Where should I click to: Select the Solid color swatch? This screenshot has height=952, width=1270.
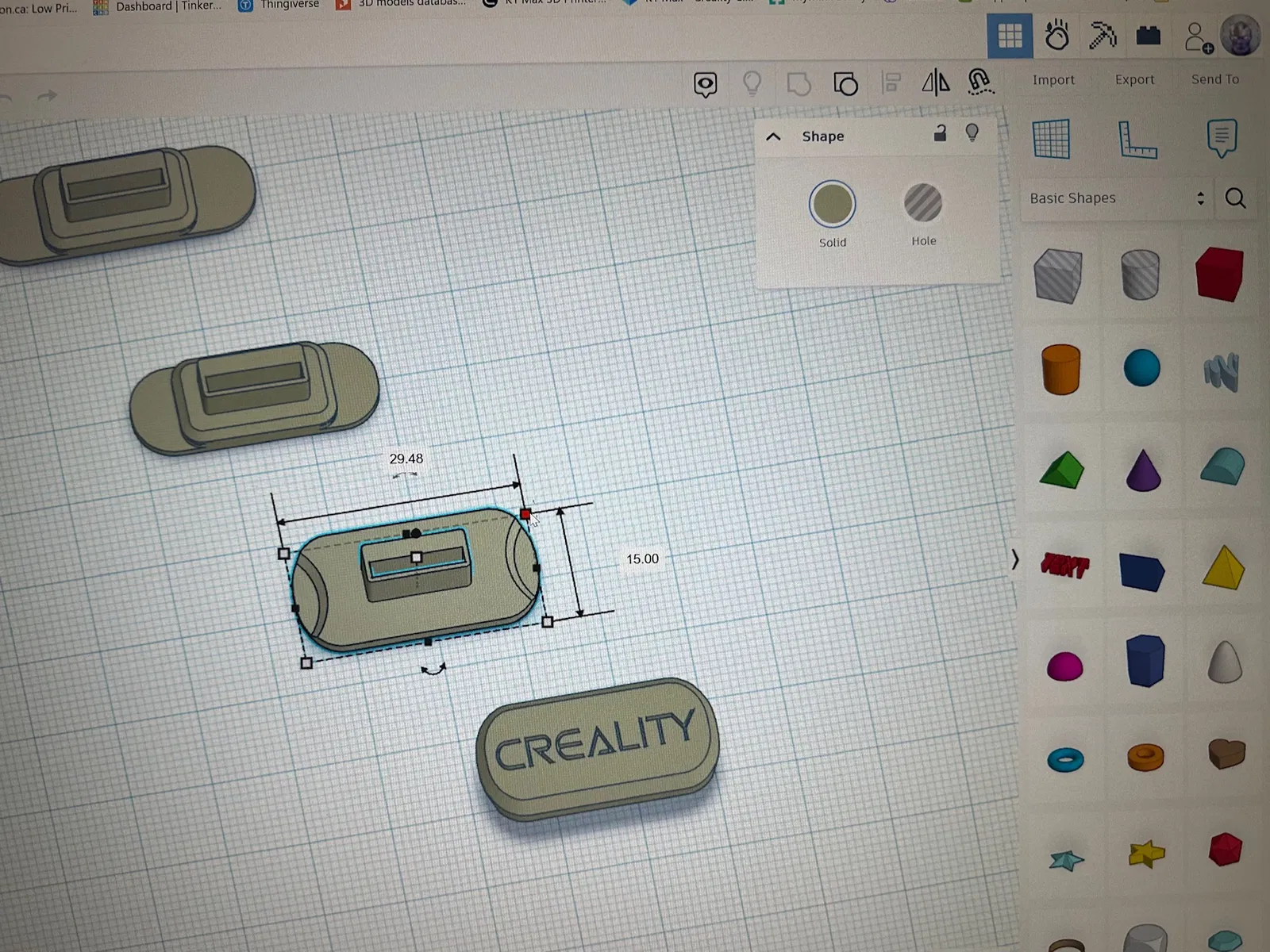[832, 204]
